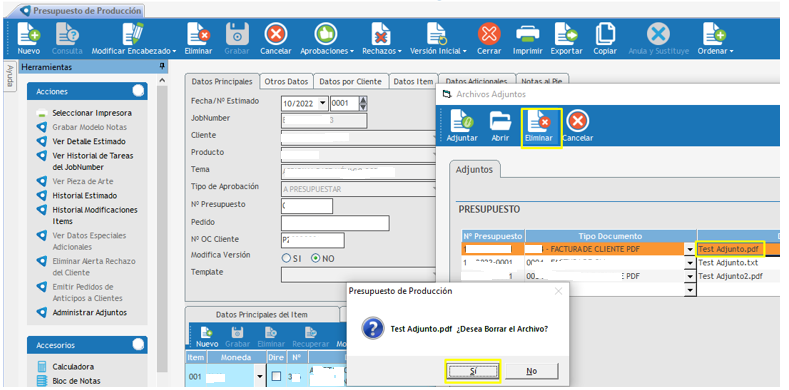
Task: Expand the Template dropdown
Action: (433, 274)
